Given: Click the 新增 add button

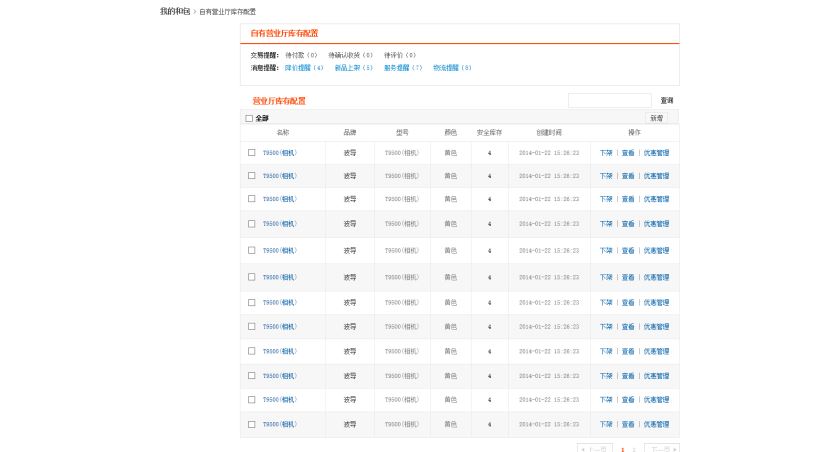Looking at the screenshot, I should pyautogui.click(x=656, y=118).
